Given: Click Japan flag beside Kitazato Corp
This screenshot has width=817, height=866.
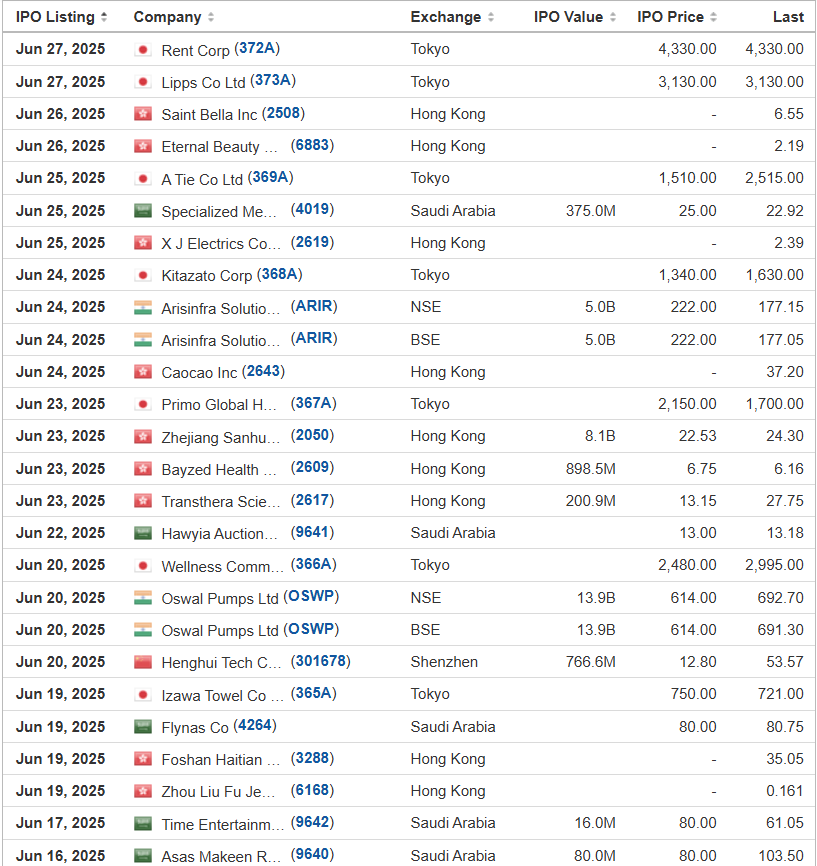Looking at the screenshot, I should 143,274.
